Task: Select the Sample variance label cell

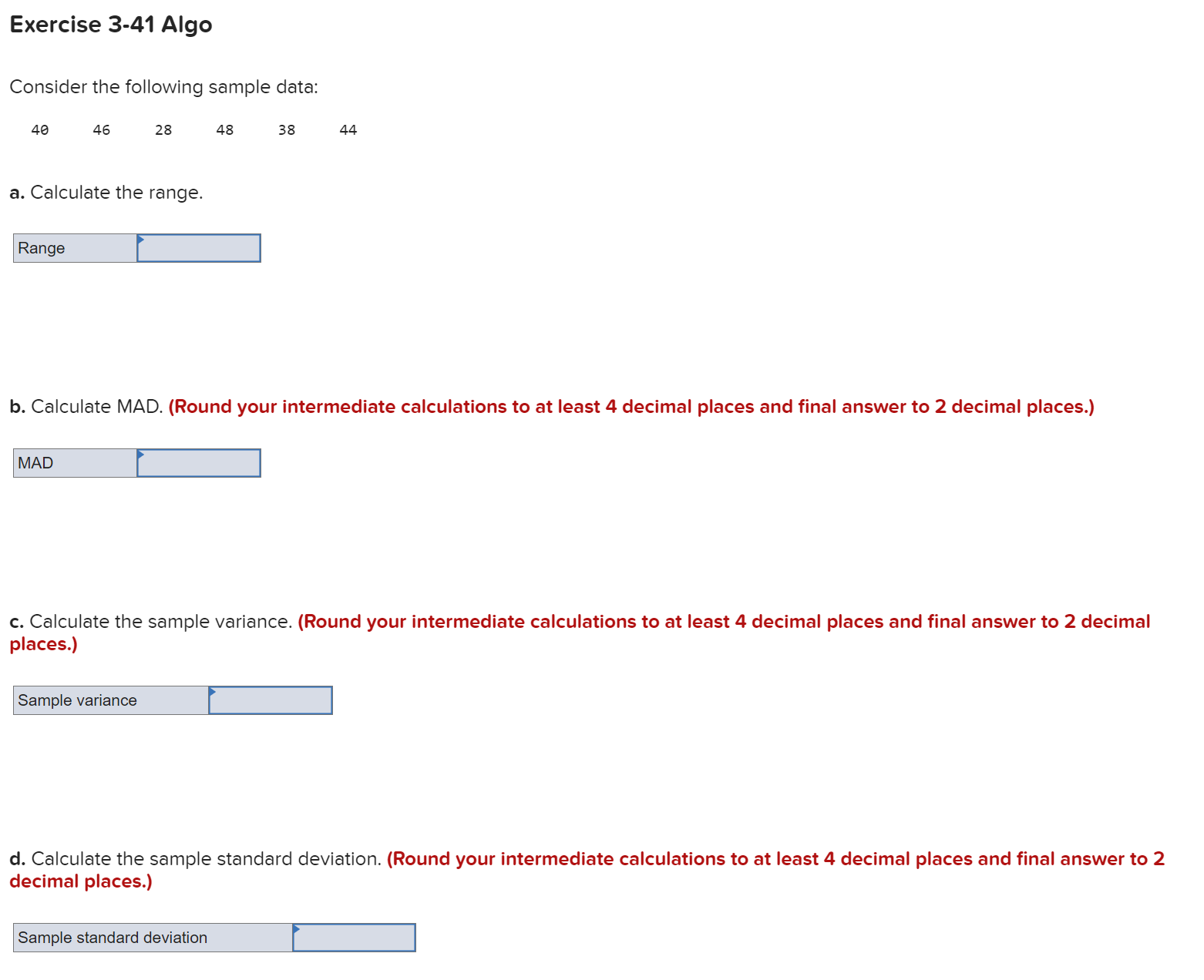Action: pos(108,700)
